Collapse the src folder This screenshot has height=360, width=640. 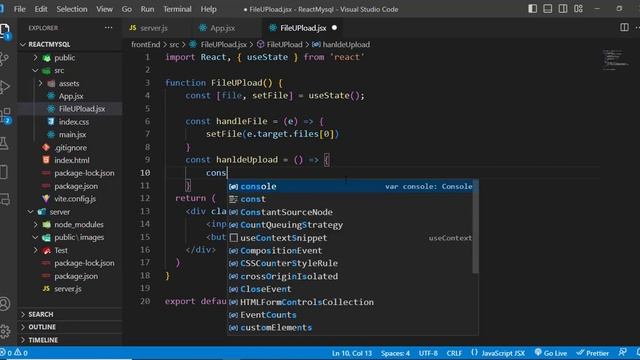pos(36,71)
